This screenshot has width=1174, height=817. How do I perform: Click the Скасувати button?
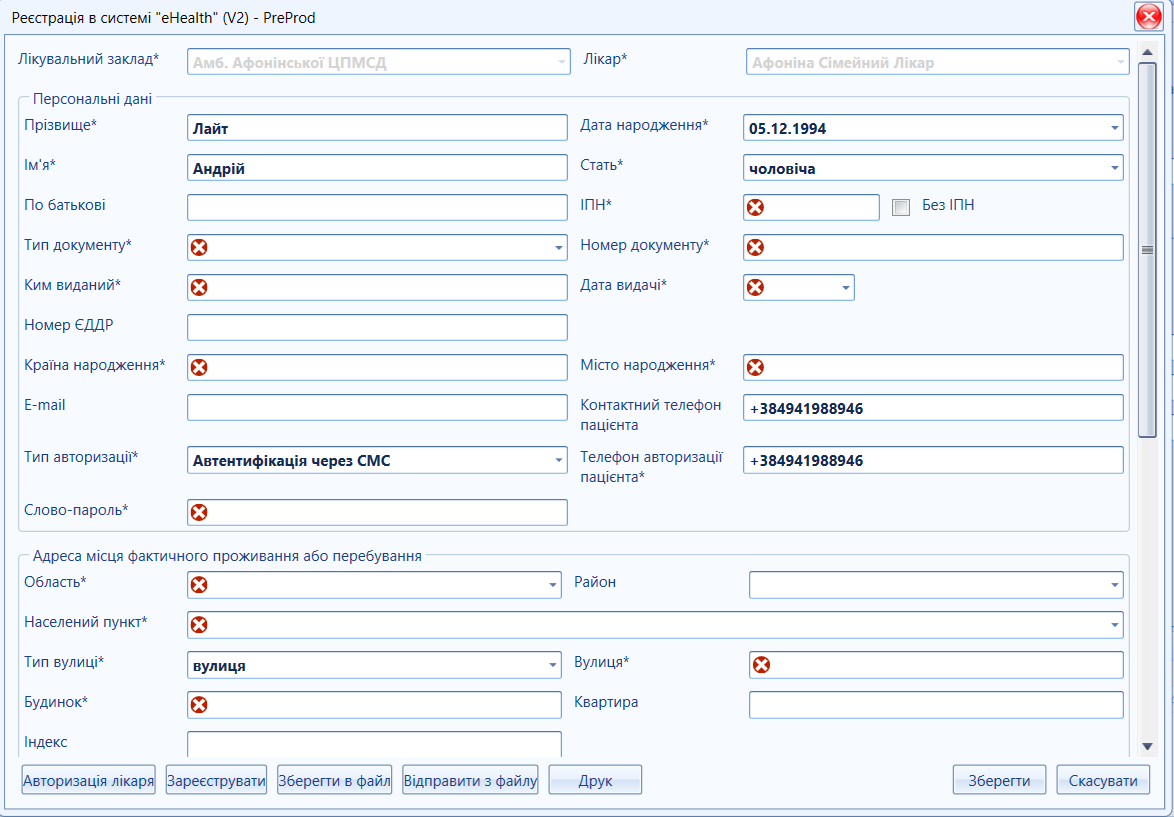[1103, 780]
